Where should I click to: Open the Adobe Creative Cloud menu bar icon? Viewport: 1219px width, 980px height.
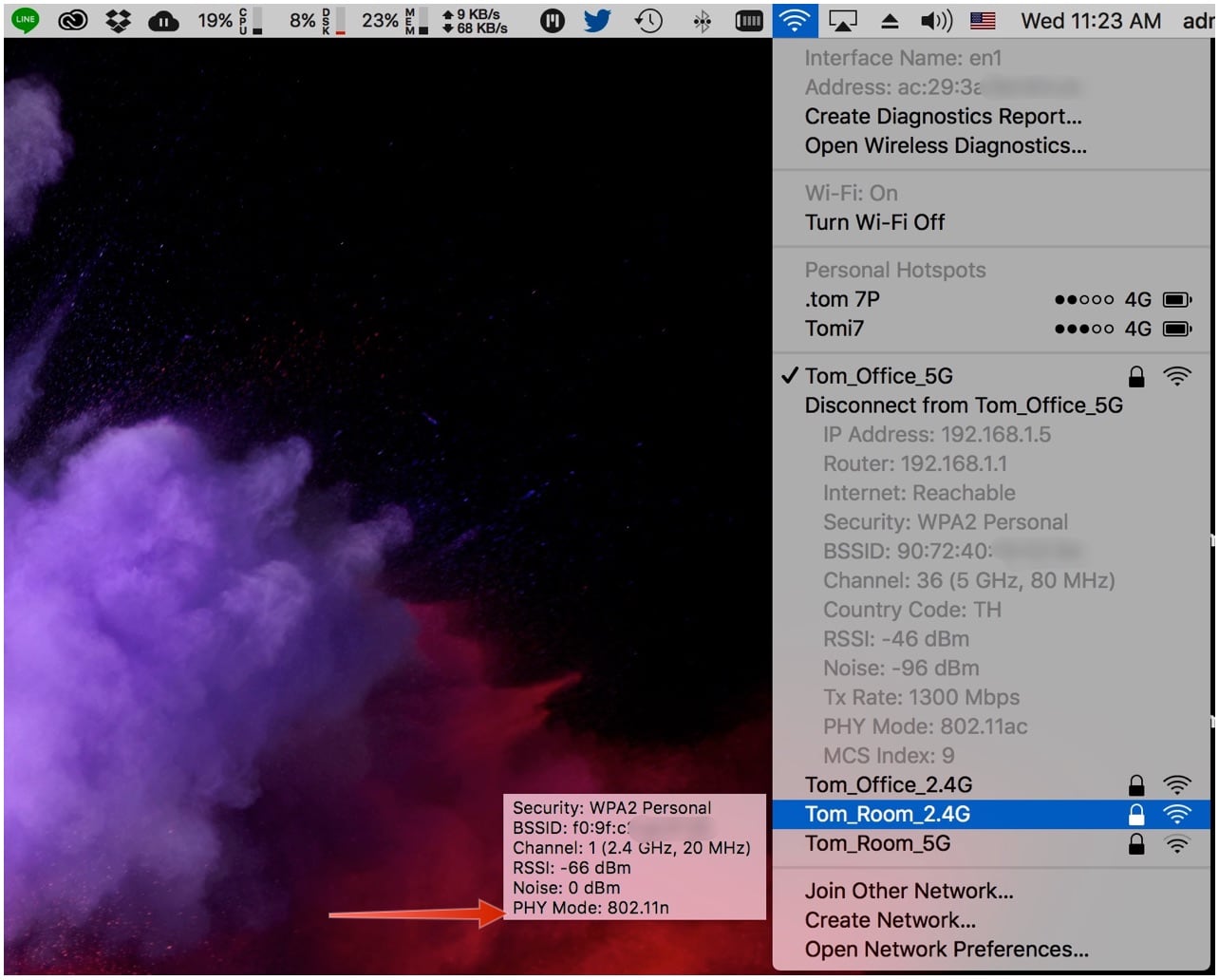click(x=72, y=19)
